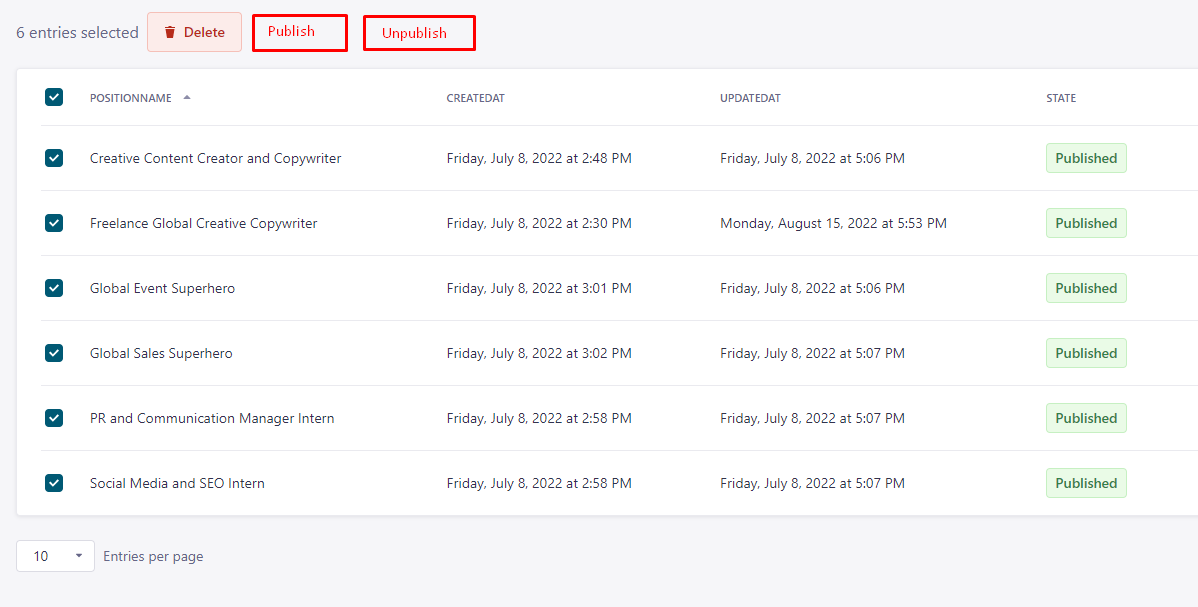Deselect the Global Sales Superhero checkbox

point(54,353)
